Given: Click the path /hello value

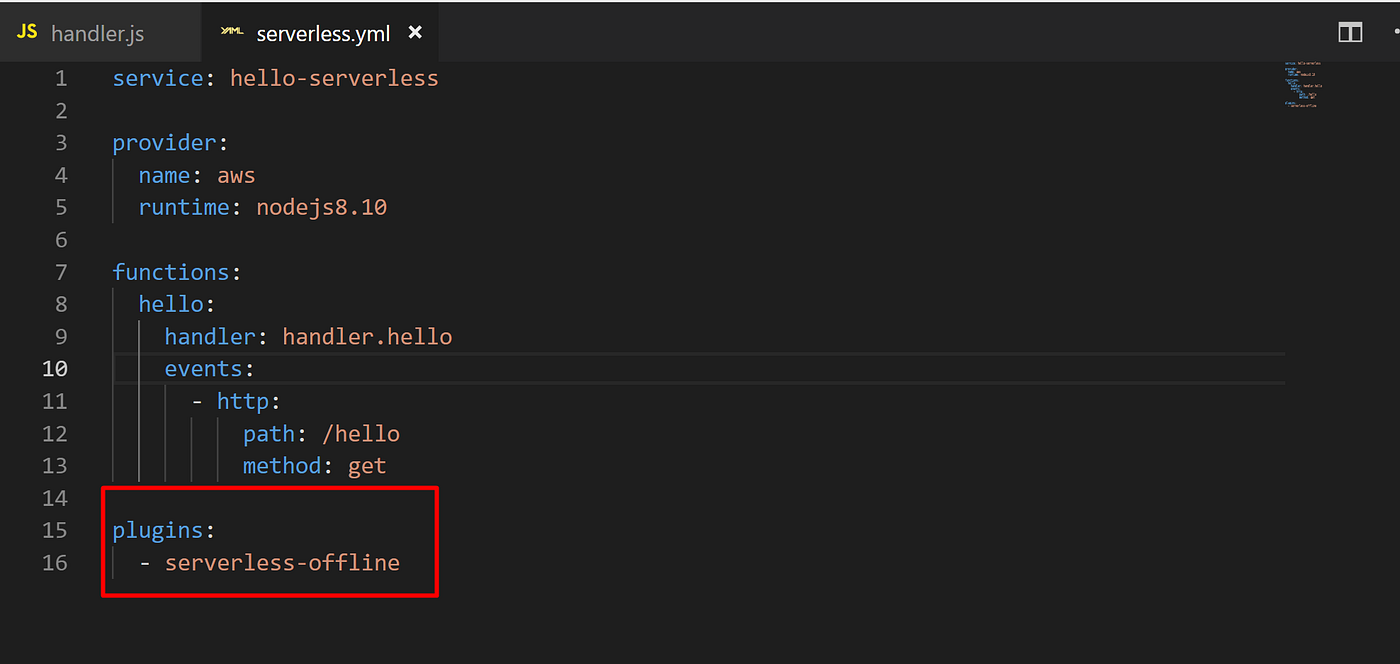Looking at the screenshot, I should (360, 433).
